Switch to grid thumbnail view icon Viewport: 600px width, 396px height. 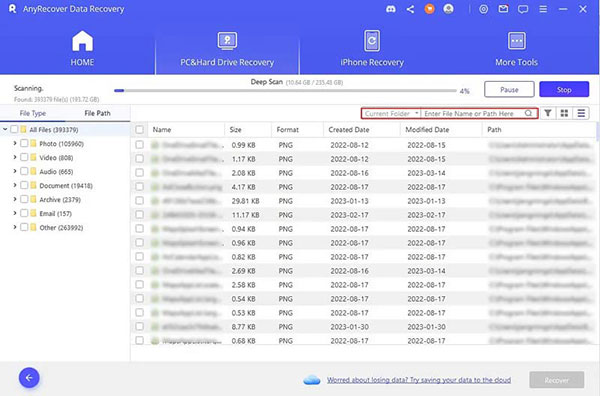tap(564, 113)
